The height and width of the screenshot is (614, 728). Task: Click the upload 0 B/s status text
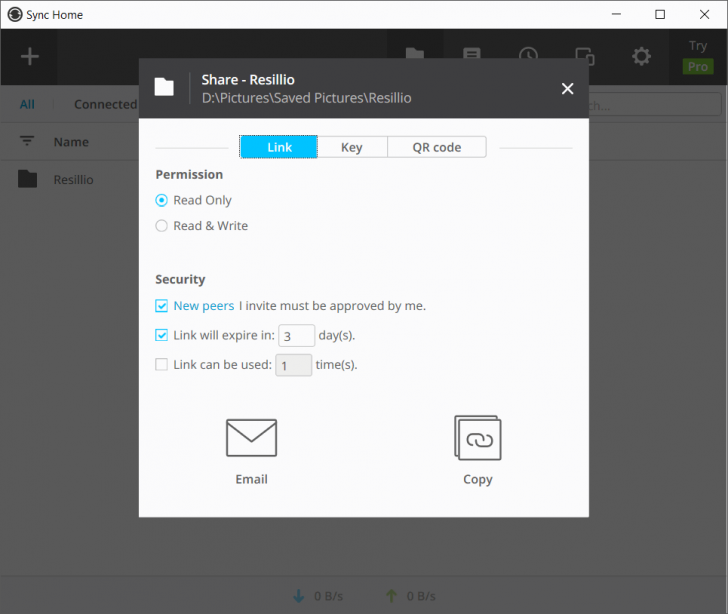click(x=421, y=596)
